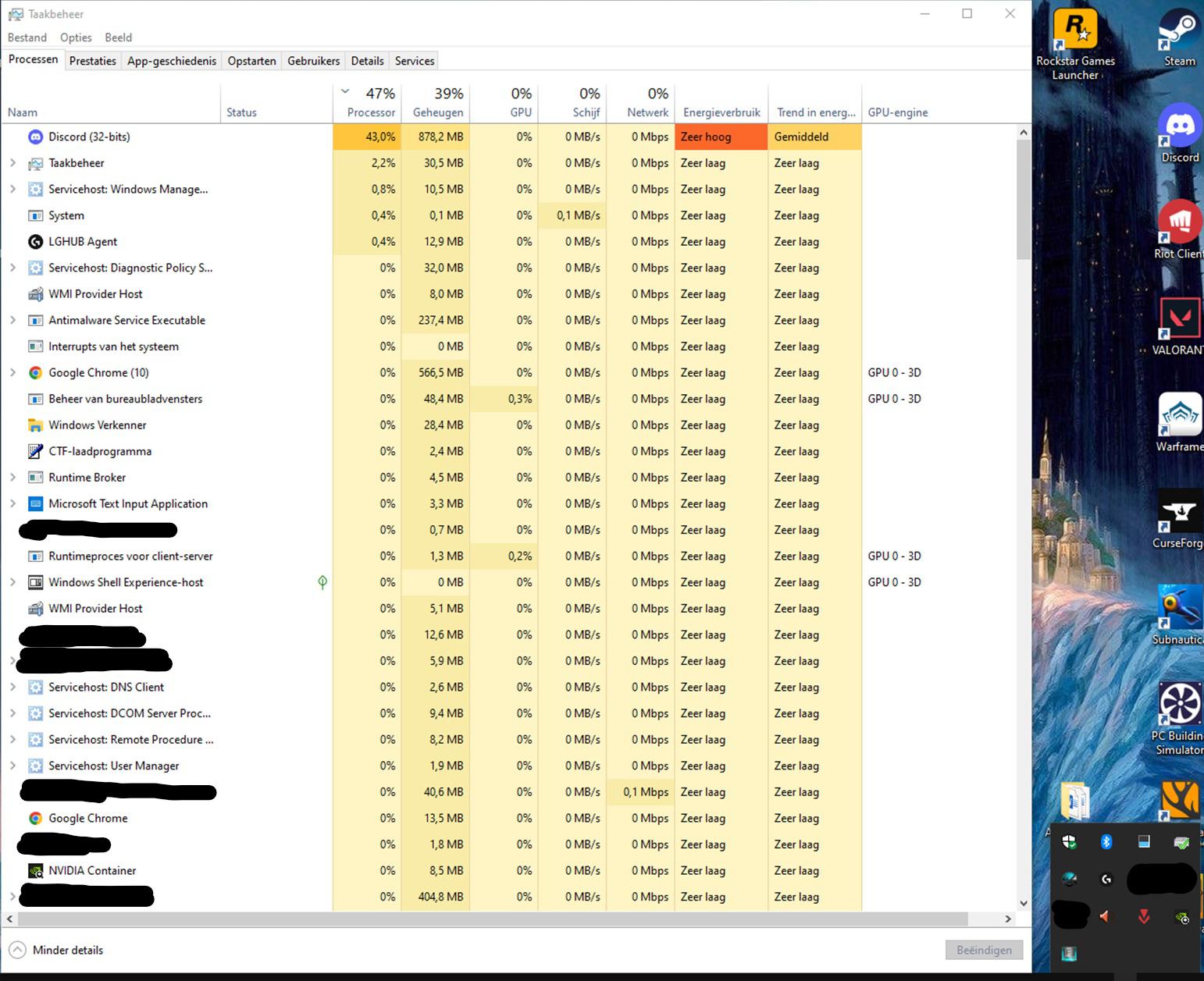Image resolution: width=1204 pixels, height=981 pixels.
Task: Switch to the Details tab
Action: (367, 61)
